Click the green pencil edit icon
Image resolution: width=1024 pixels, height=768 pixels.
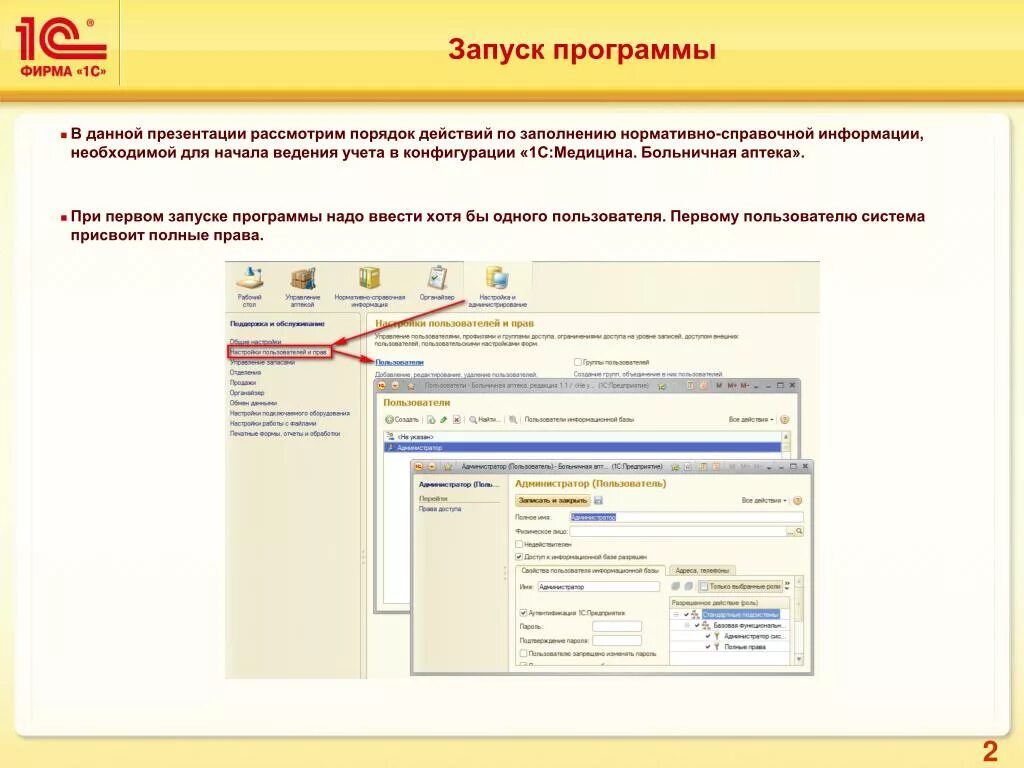click(443, 419)
